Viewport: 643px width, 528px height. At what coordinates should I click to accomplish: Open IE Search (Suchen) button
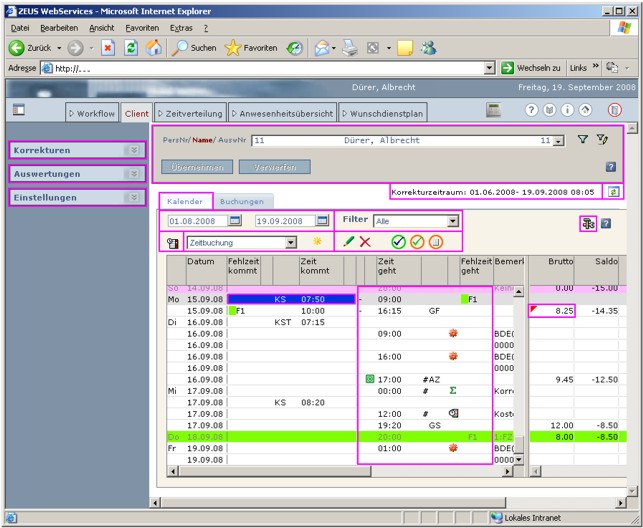194,48
